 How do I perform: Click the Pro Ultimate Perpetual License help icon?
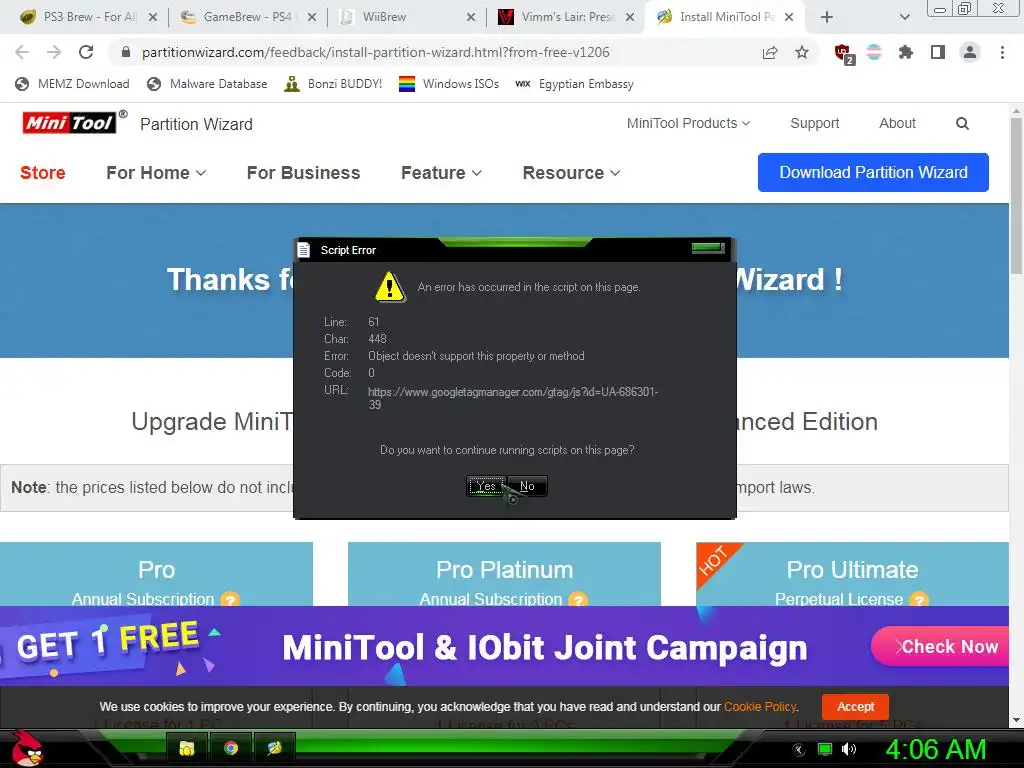pyautogui.click(x=919, y=600)
